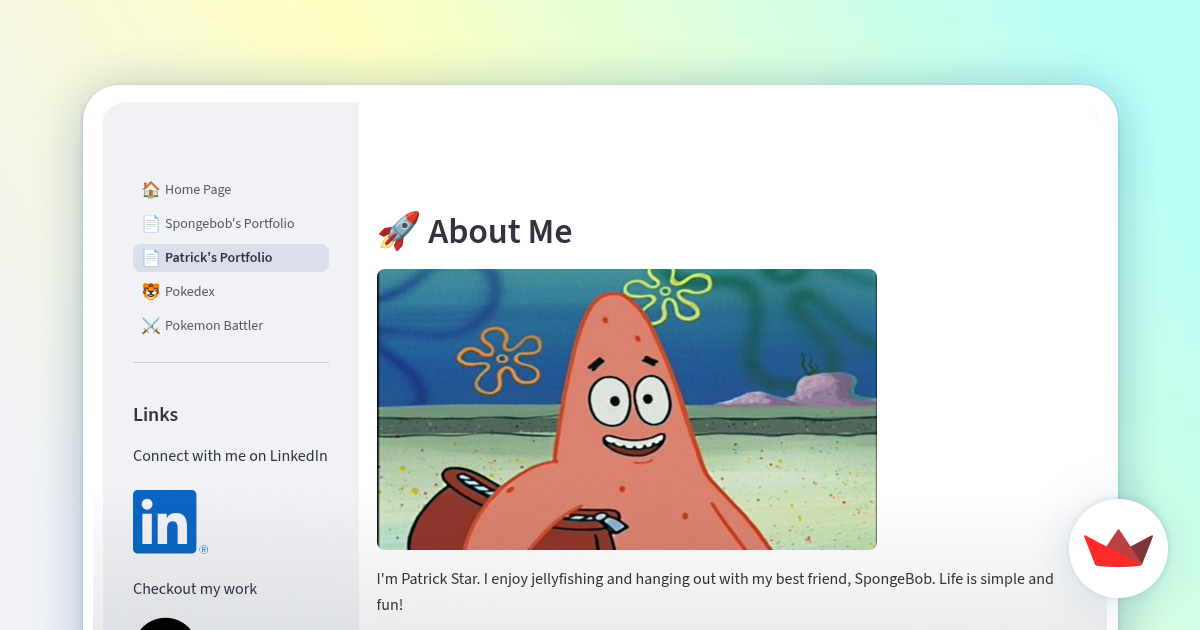The height and width of the screenshot is (630, 1200).
Task: Click the crossed swords Pokemon Battler icon
Action: [x=150, y=325]
